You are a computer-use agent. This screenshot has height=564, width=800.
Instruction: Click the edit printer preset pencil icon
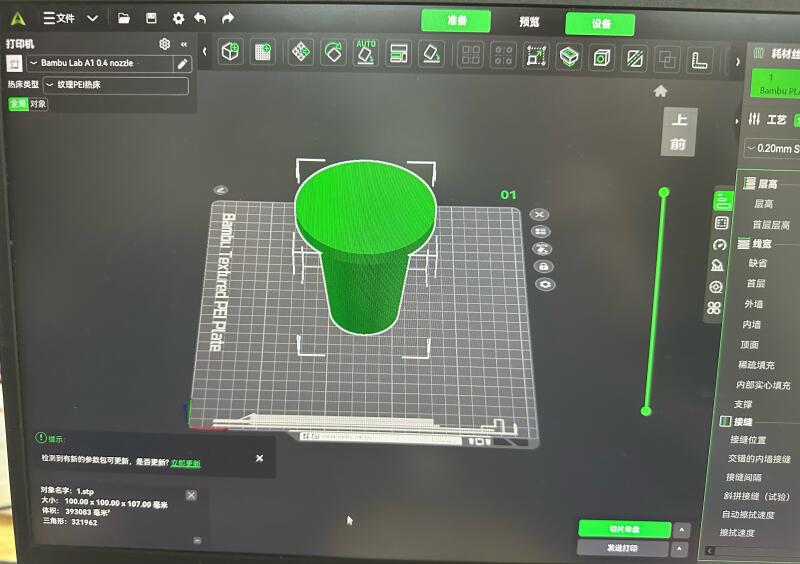click(182, 64)
